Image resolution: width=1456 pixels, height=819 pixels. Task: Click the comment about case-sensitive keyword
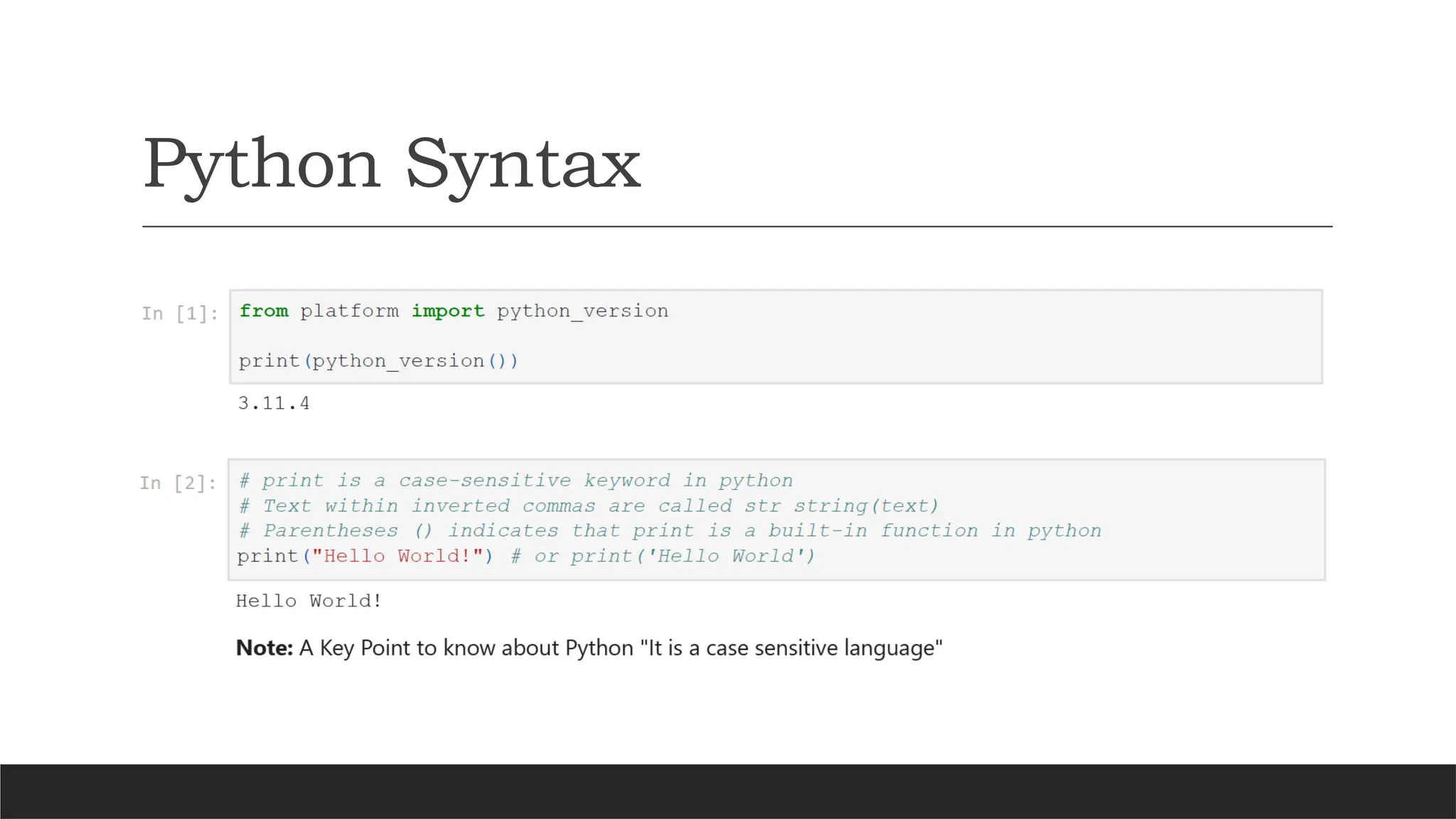tap(516, 481)
